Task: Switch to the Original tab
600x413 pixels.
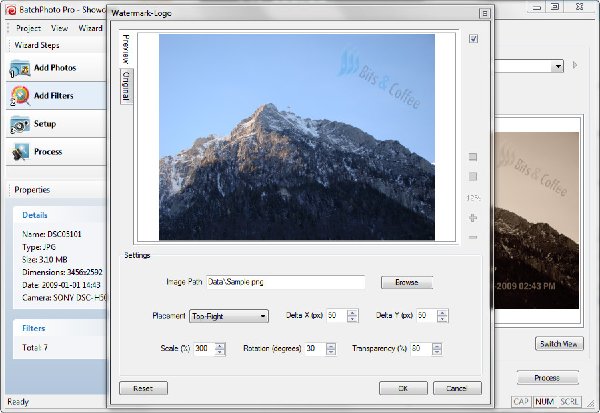Action: 126,86
